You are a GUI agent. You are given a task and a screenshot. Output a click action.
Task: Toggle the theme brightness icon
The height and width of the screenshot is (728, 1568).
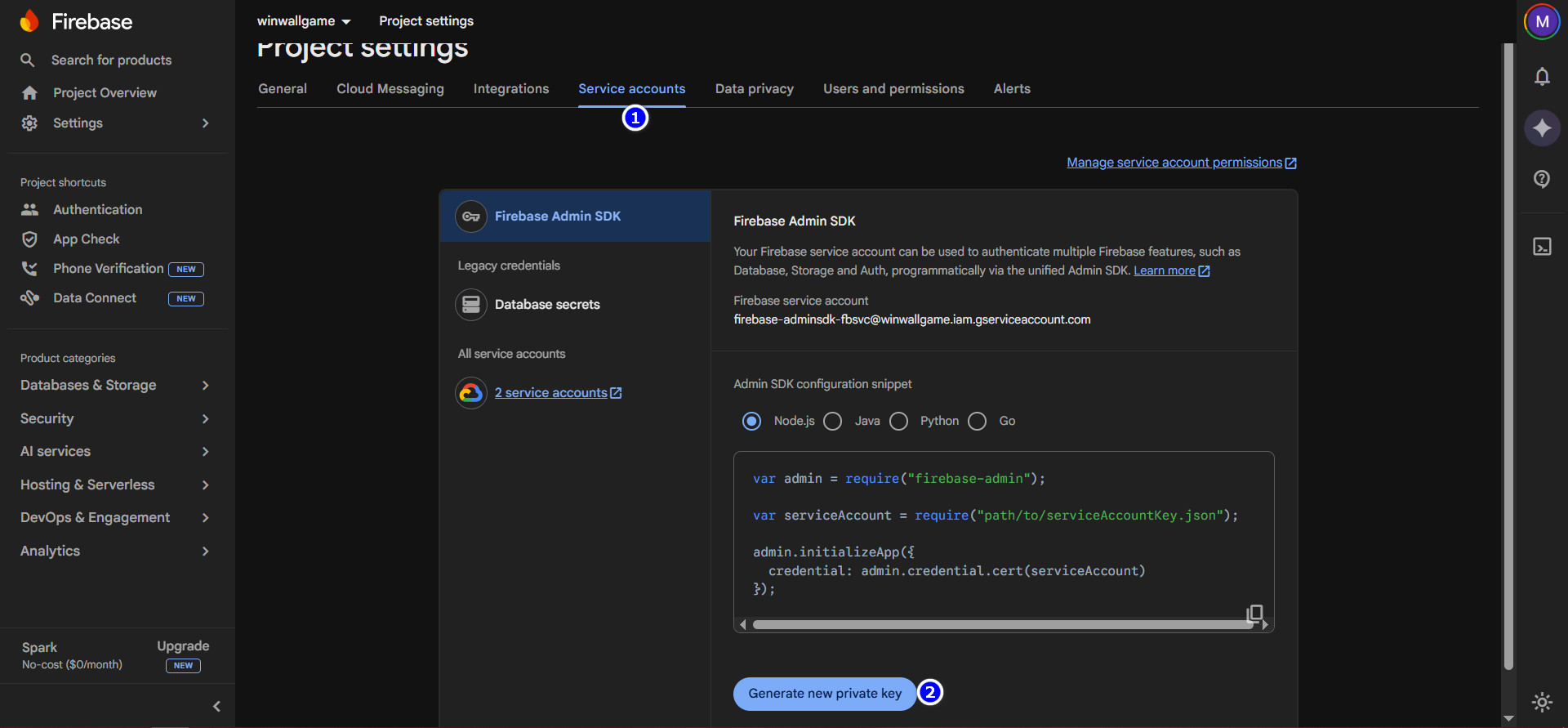[1542, 702]
